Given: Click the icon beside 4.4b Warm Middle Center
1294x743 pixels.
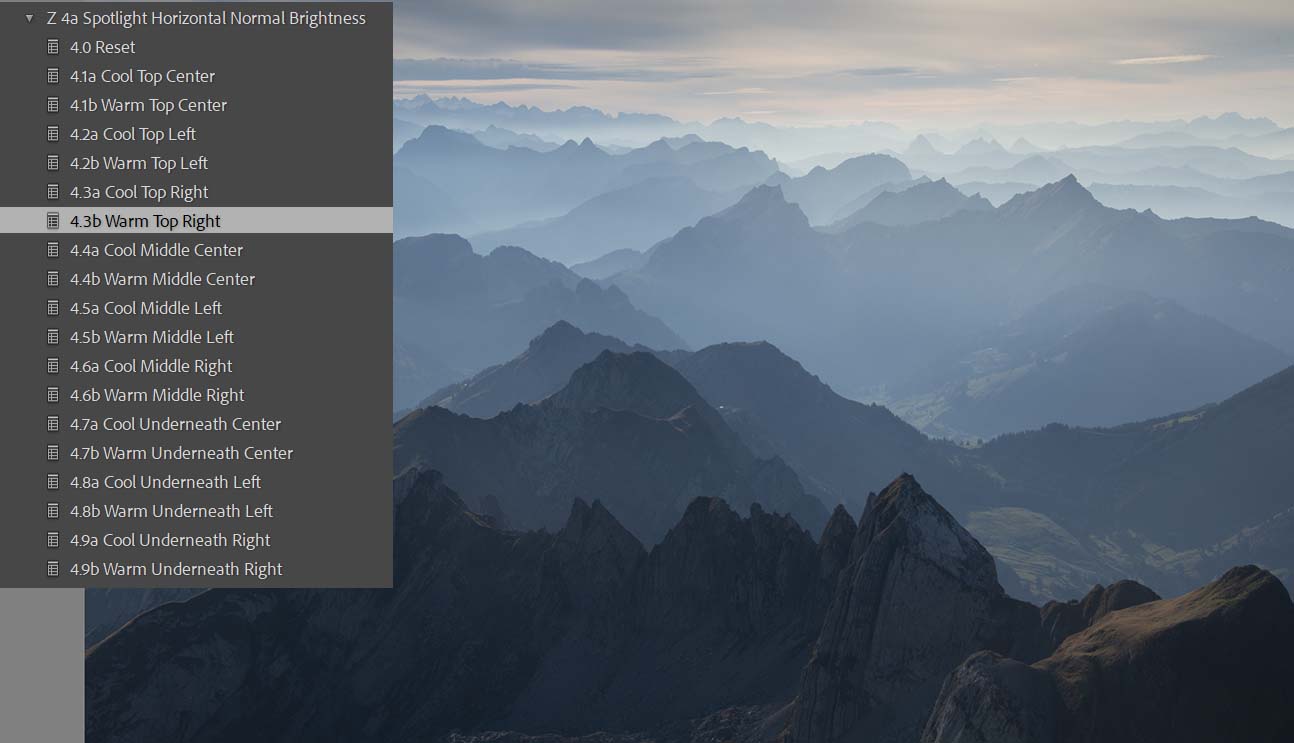Looking at the screenshot, I should (53, 279).
